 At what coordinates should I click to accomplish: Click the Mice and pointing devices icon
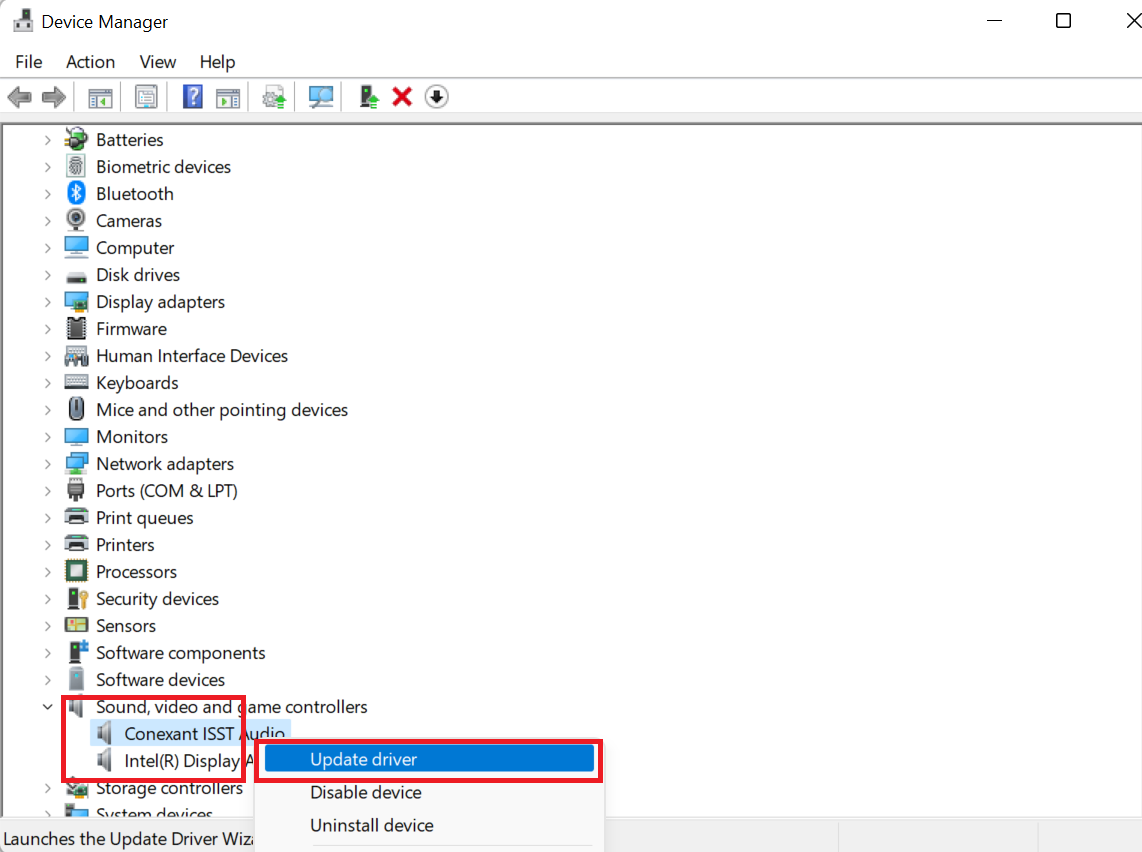[76, 409]
